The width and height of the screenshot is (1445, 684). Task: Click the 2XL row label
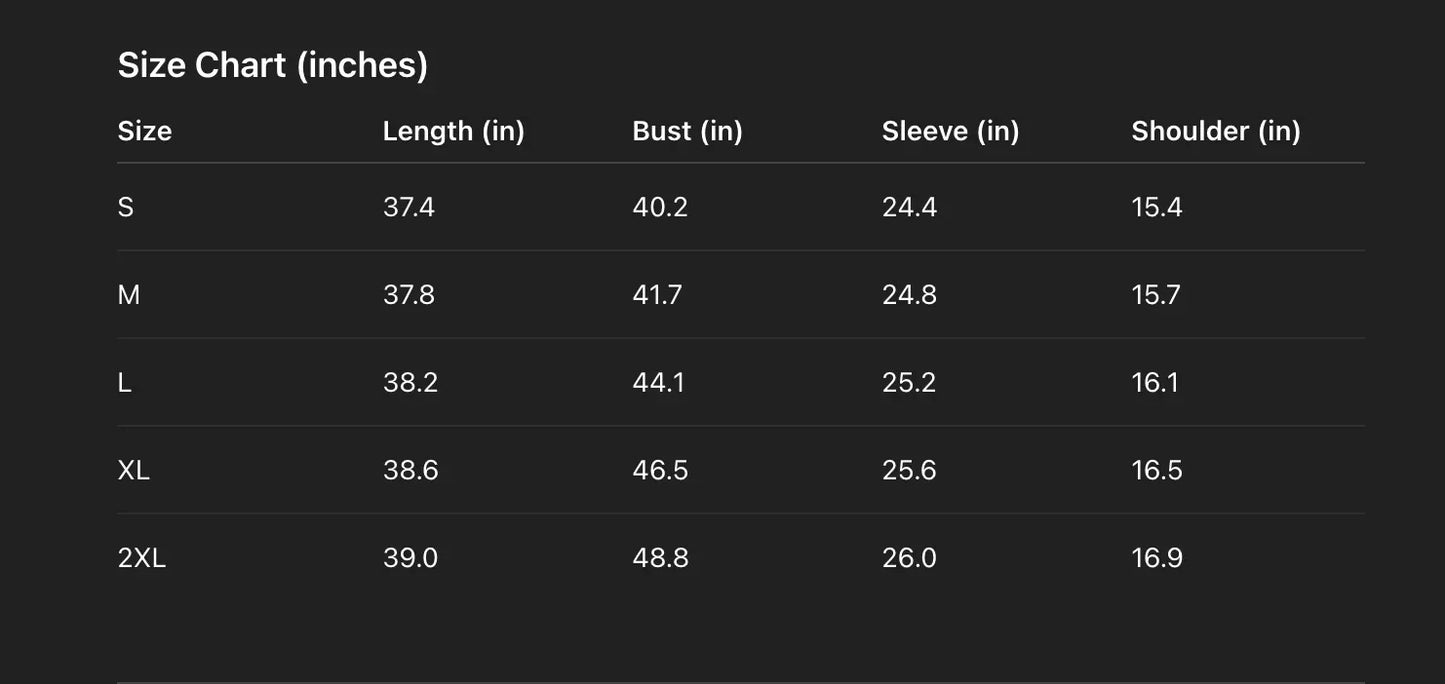point(142,558)
